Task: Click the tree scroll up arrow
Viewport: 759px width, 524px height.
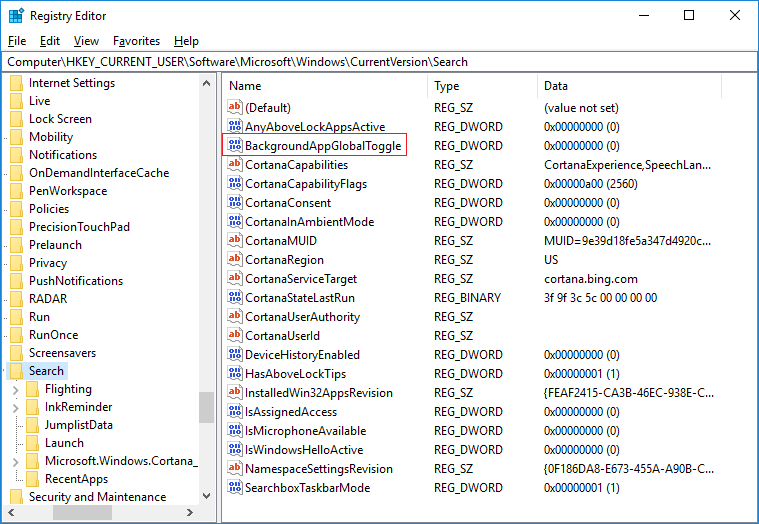Action: pyautogui.click(x=206, y=83)
